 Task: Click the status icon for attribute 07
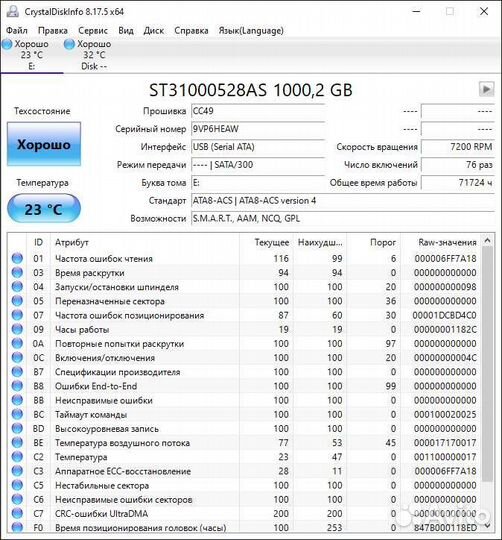click(17, 315)
